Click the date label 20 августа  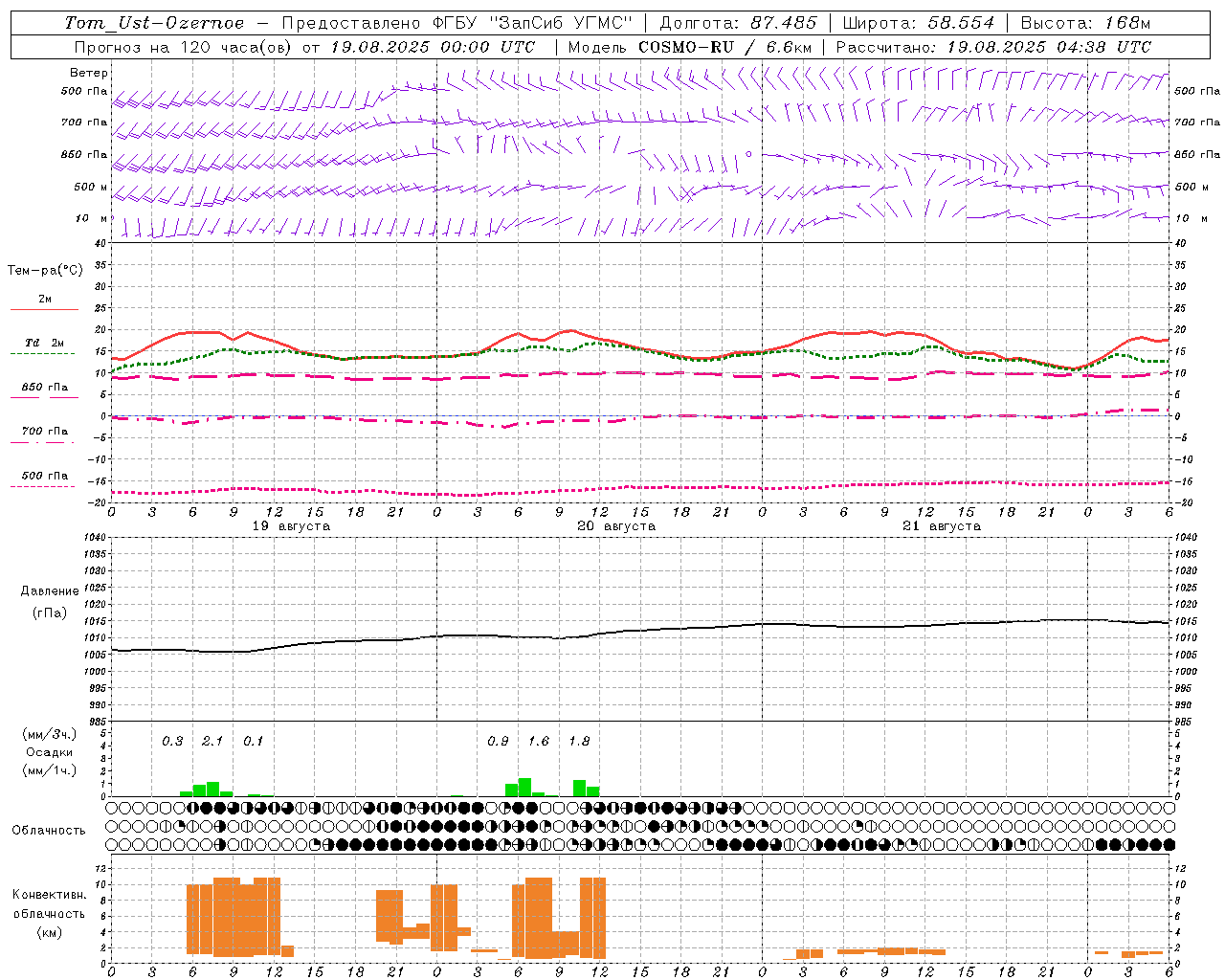pos(616,525)
